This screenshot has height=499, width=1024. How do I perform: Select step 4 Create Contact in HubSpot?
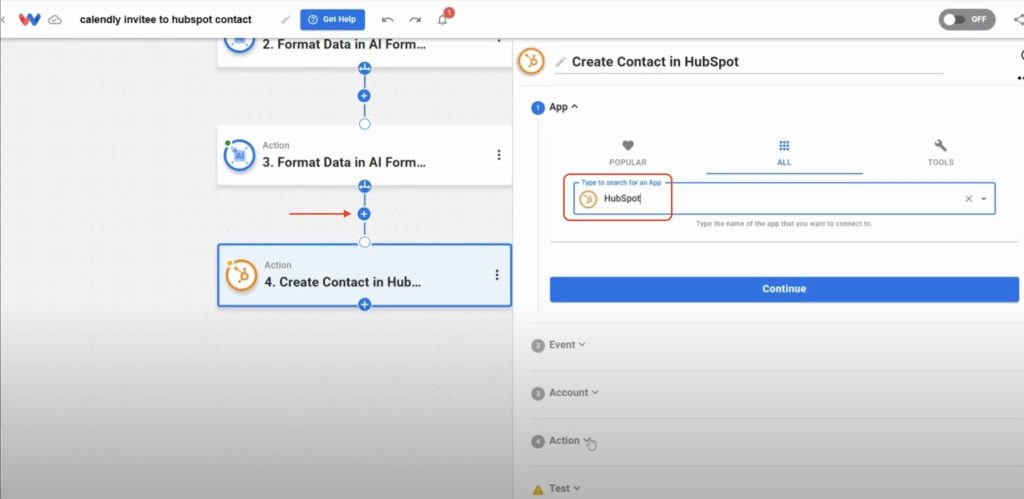(364, 275)
